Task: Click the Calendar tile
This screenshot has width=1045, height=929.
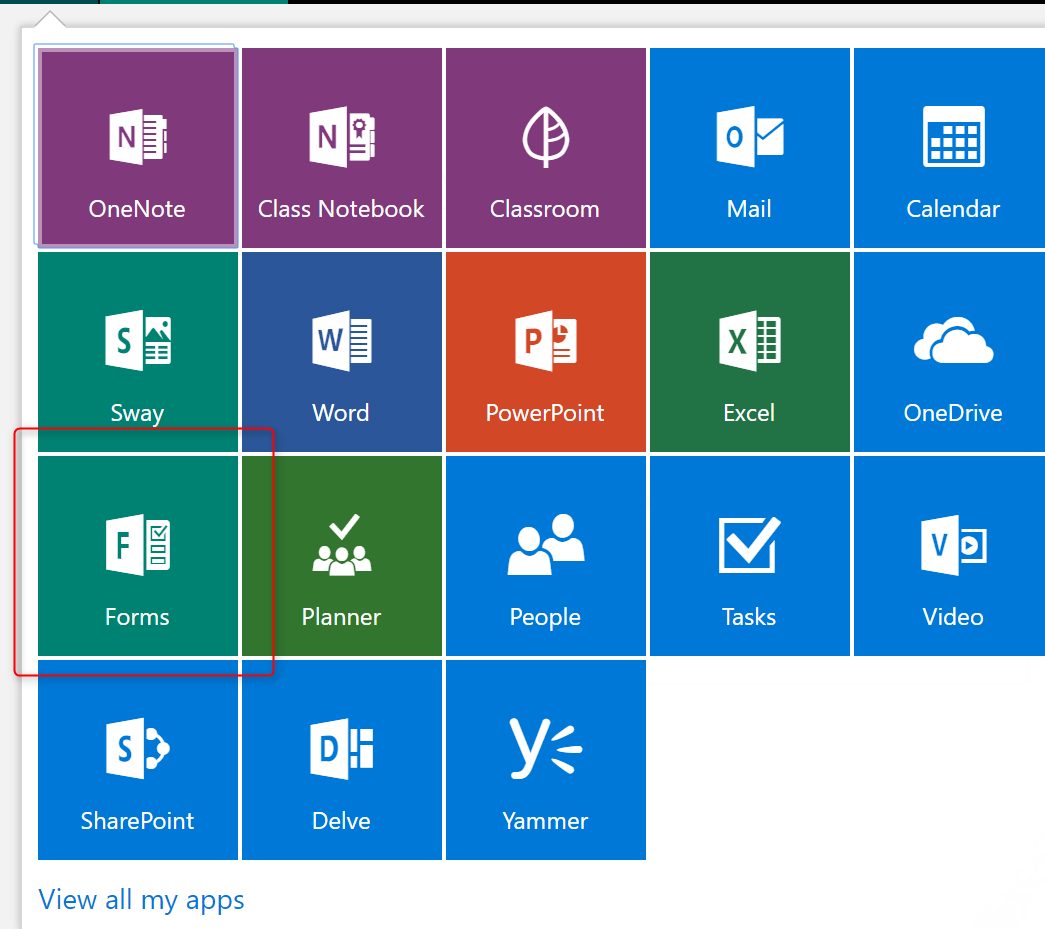Action: (x=950, y=147)
